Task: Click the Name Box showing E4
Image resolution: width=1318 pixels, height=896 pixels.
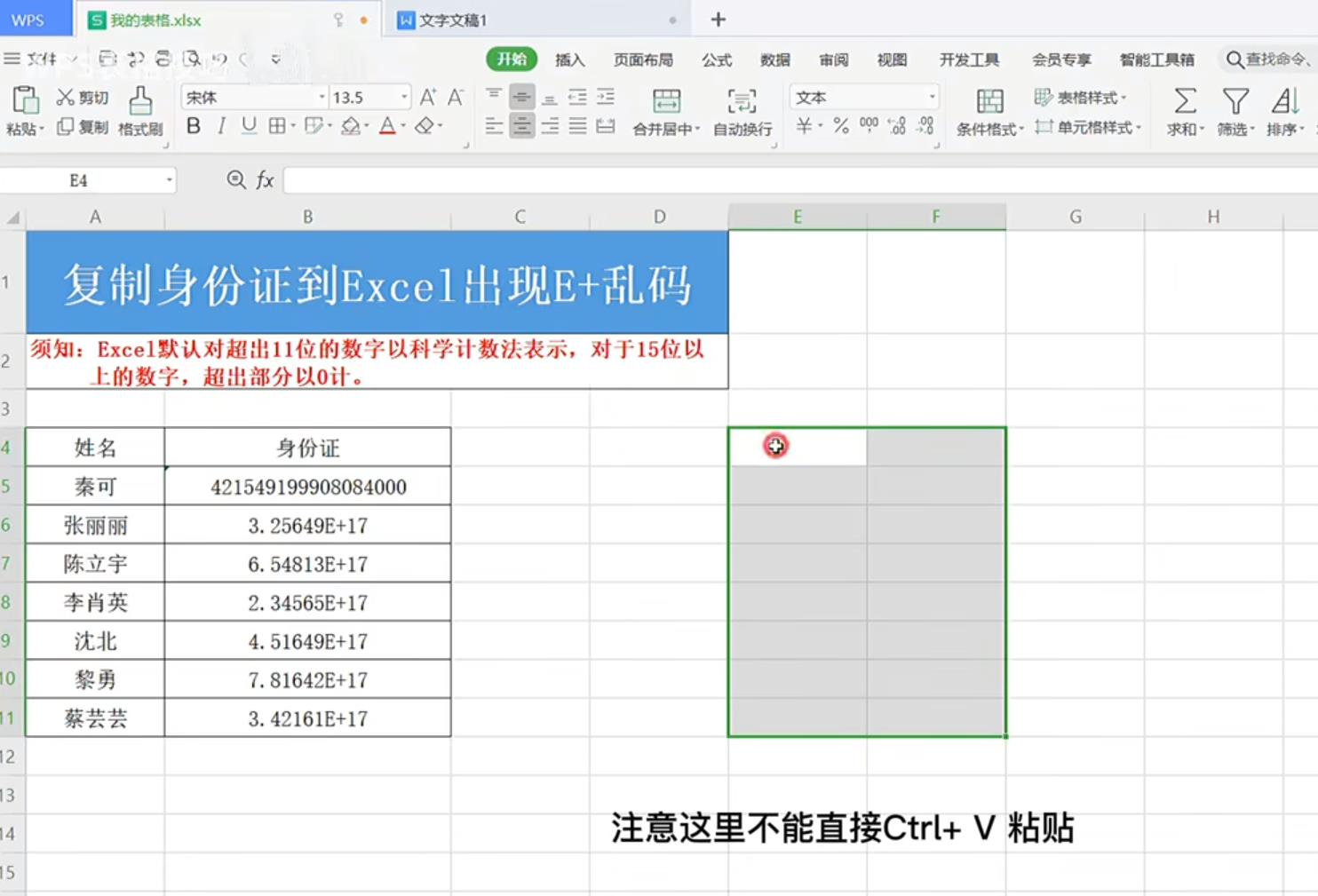Action: pos(87,180)
